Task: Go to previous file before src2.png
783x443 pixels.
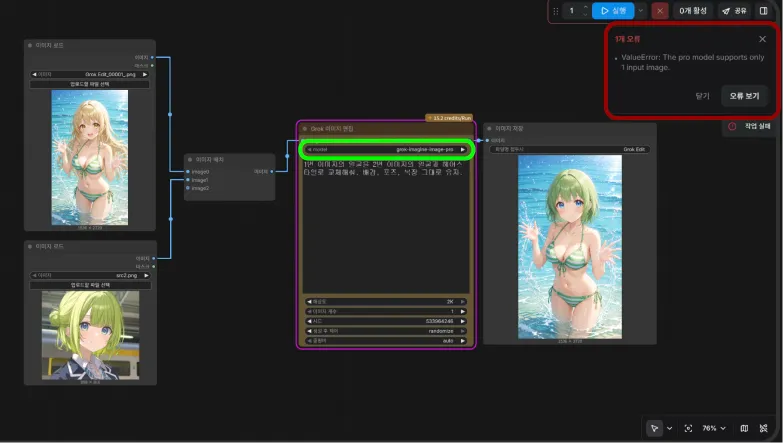Action: 34,275
